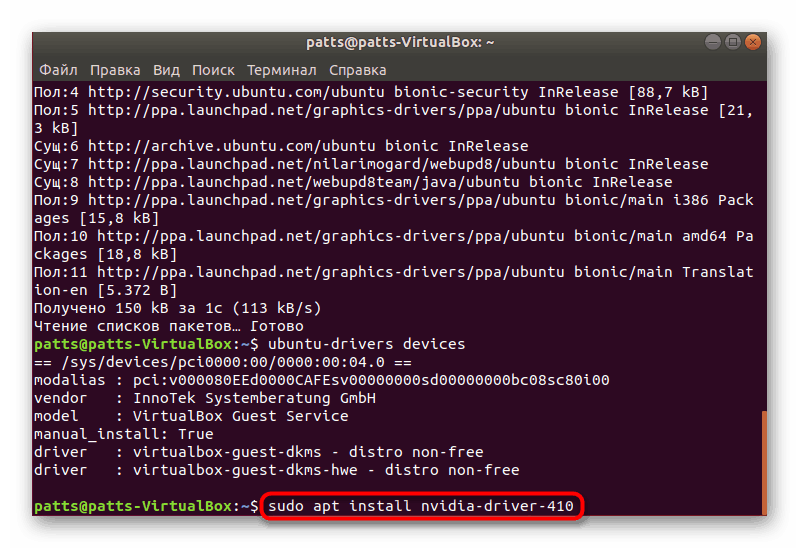Click the Сущ:6 archive.ubuntu.com line
The height and width of the screenshot is (548, 799).
(281, 146)
